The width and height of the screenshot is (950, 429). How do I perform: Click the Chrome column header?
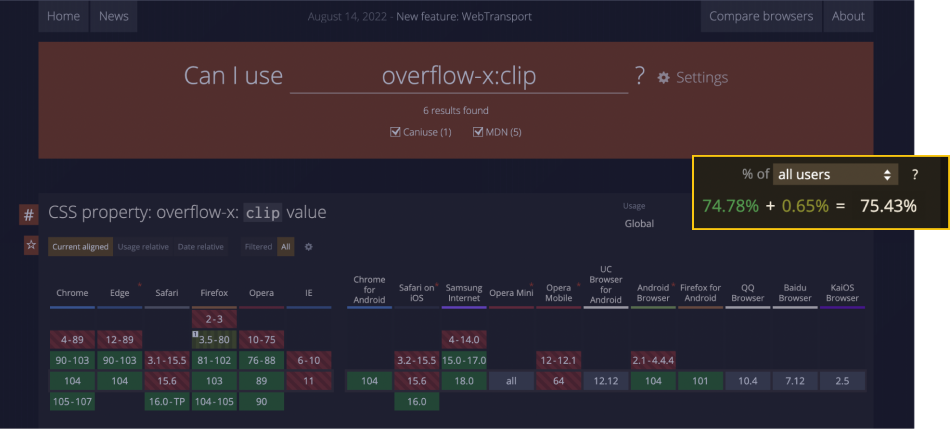tap(73, 293)
